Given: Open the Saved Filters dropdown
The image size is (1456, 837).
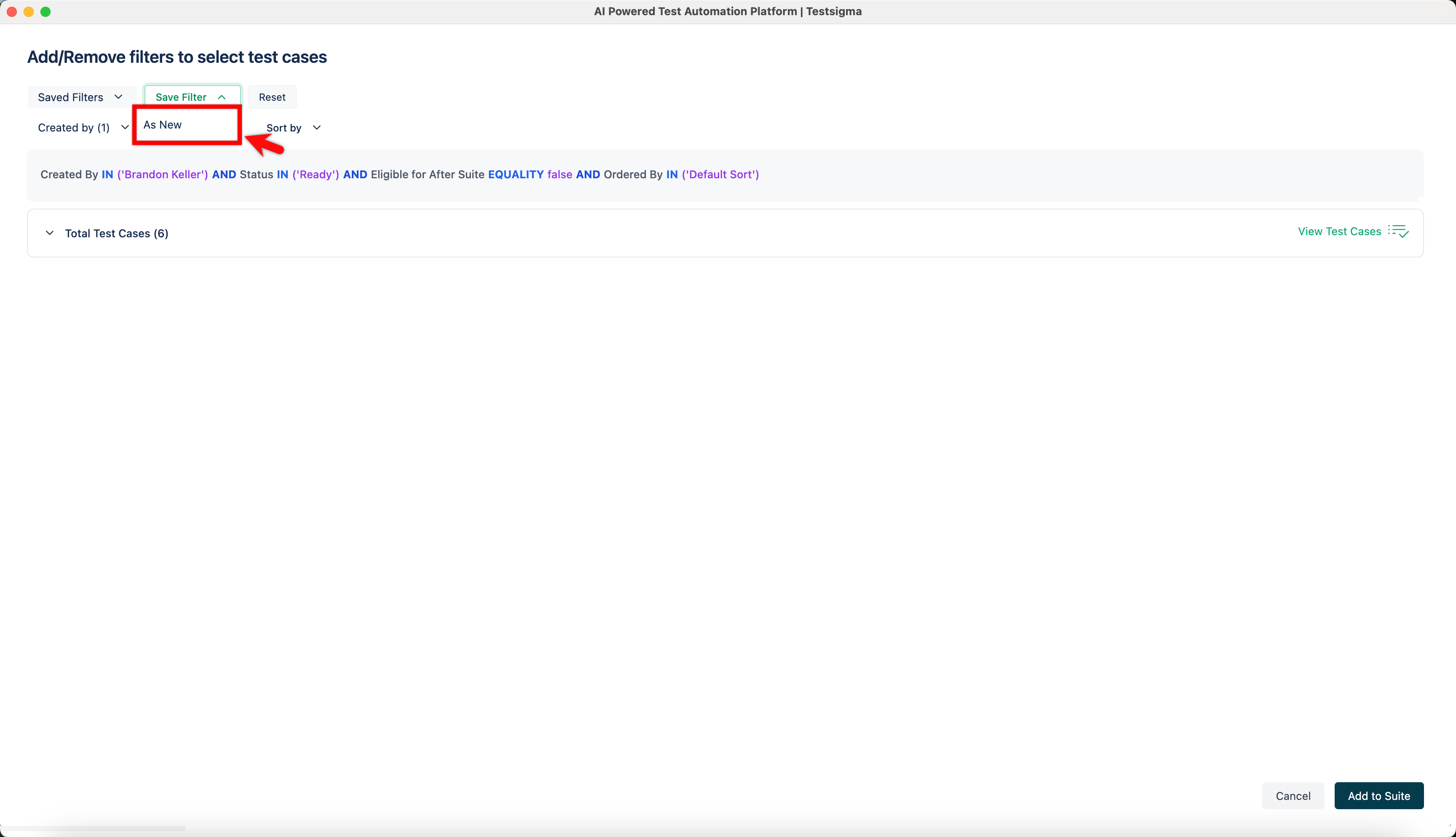Looking at the screenshot, I should pyautogui.click(x=80, y=97).
